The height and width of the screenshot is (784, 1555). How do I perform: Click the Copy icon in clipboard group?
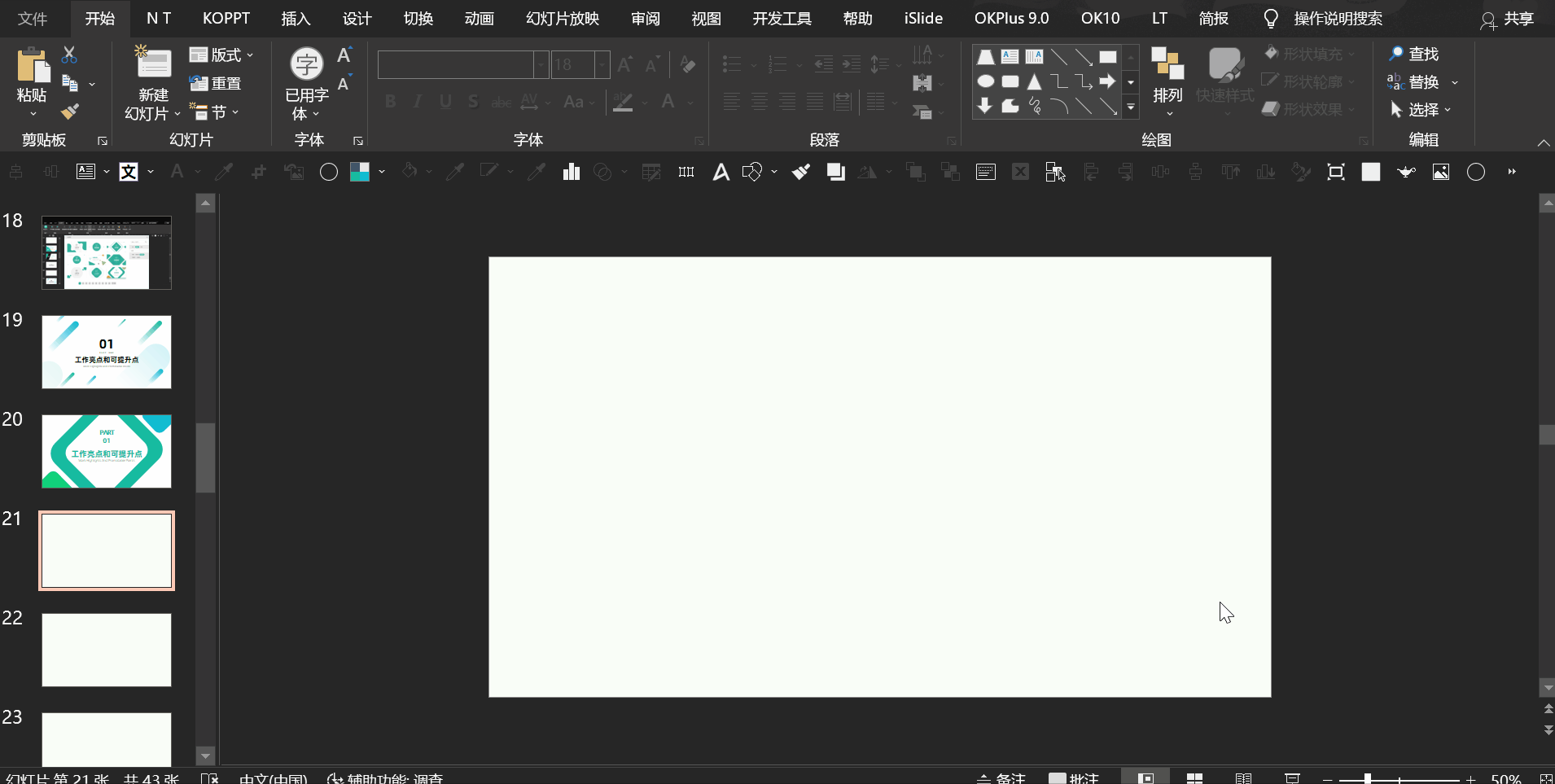pos(70,83)
